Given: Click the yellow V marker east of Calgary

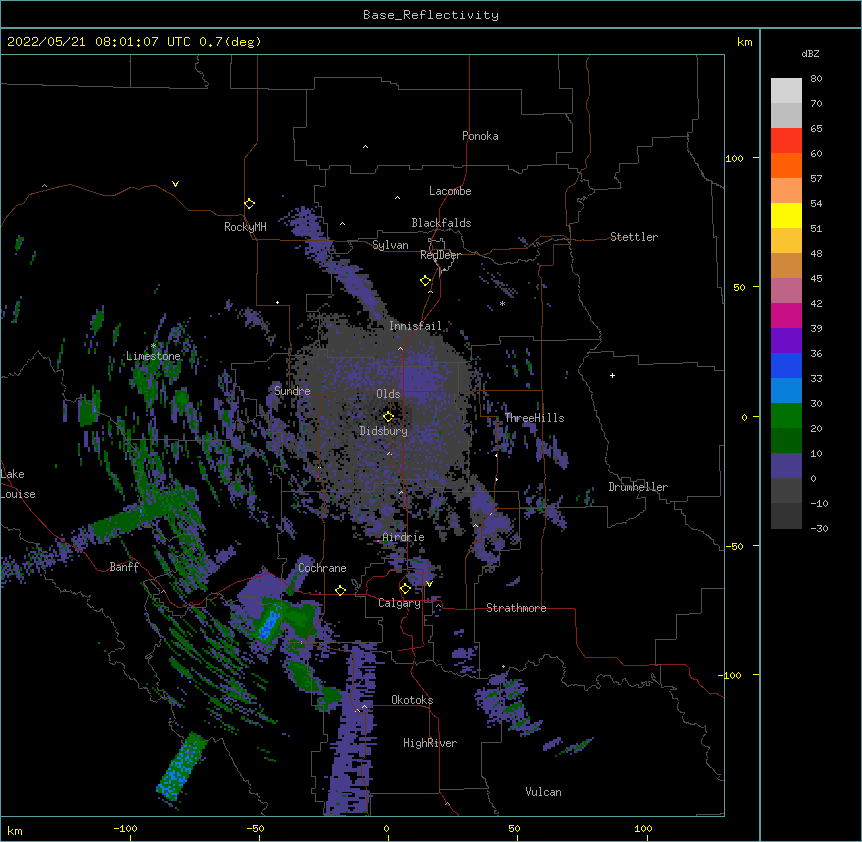Looking at the screenshot, I should click(429, 584).
